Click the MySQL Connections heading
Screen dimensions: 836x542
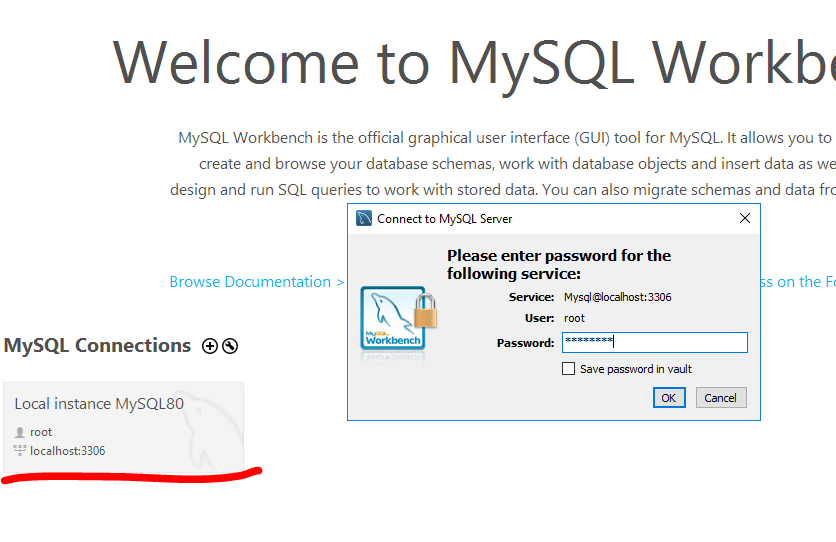pyautogui.click(x=97, y=346)
